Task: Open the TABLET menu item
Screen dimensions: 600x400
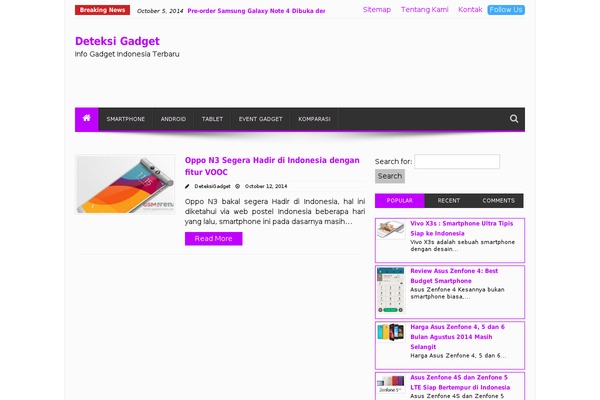Action: tap(212, 119)
